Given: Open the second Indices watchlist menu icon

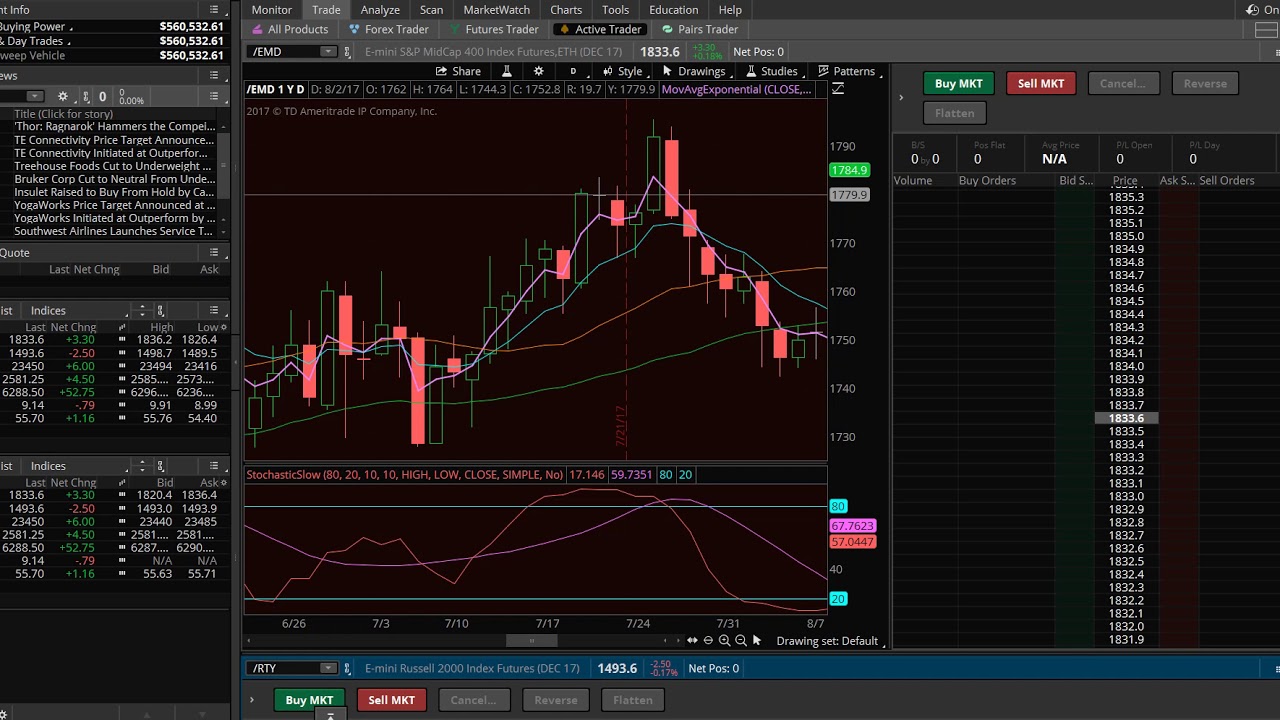Looking at the screenshot, I should point(213,466).
